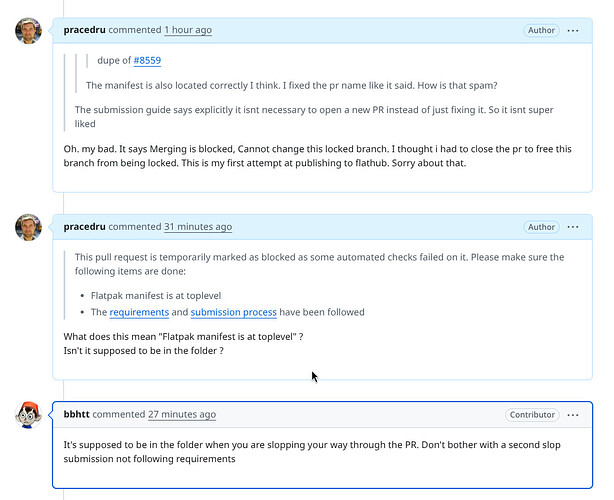Click pracedru's avatar on the 31 minutes ago comment
The width and height of the screenshot is (614, 500).
pyautogui.click(x=28, y=227)
